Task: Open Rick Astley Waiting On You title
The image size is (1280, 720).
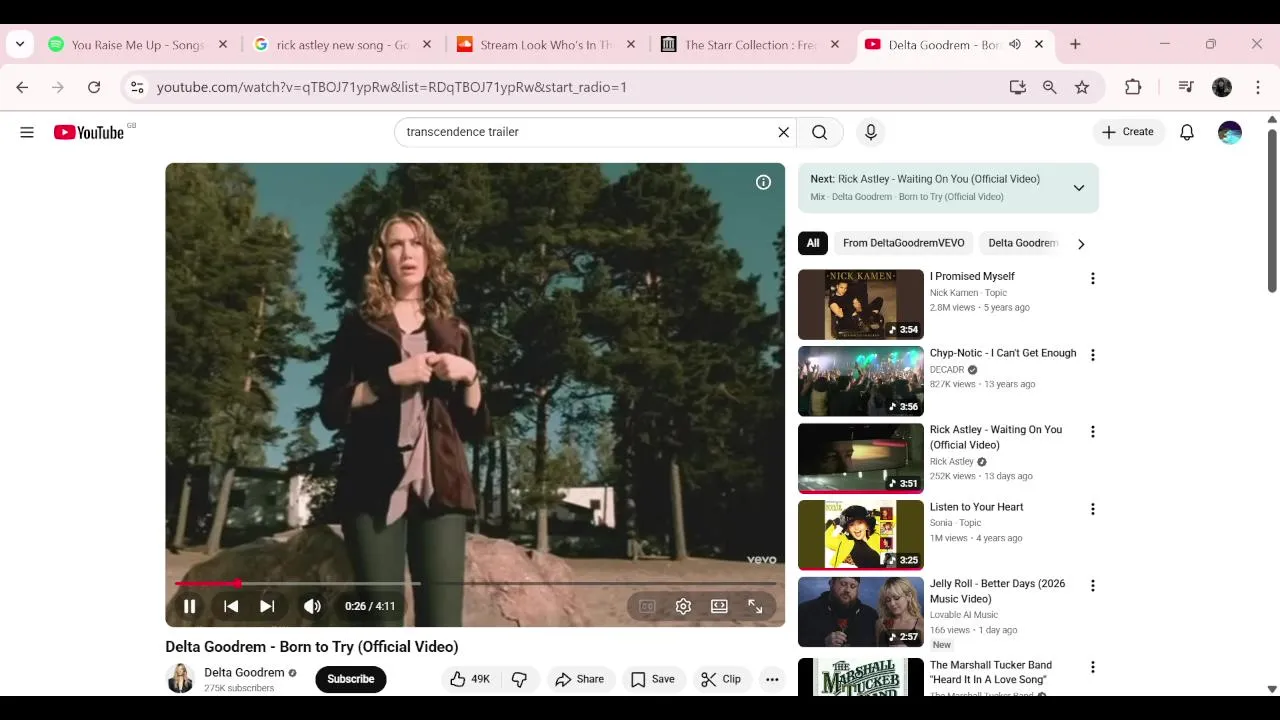Action: click(996, 437)
